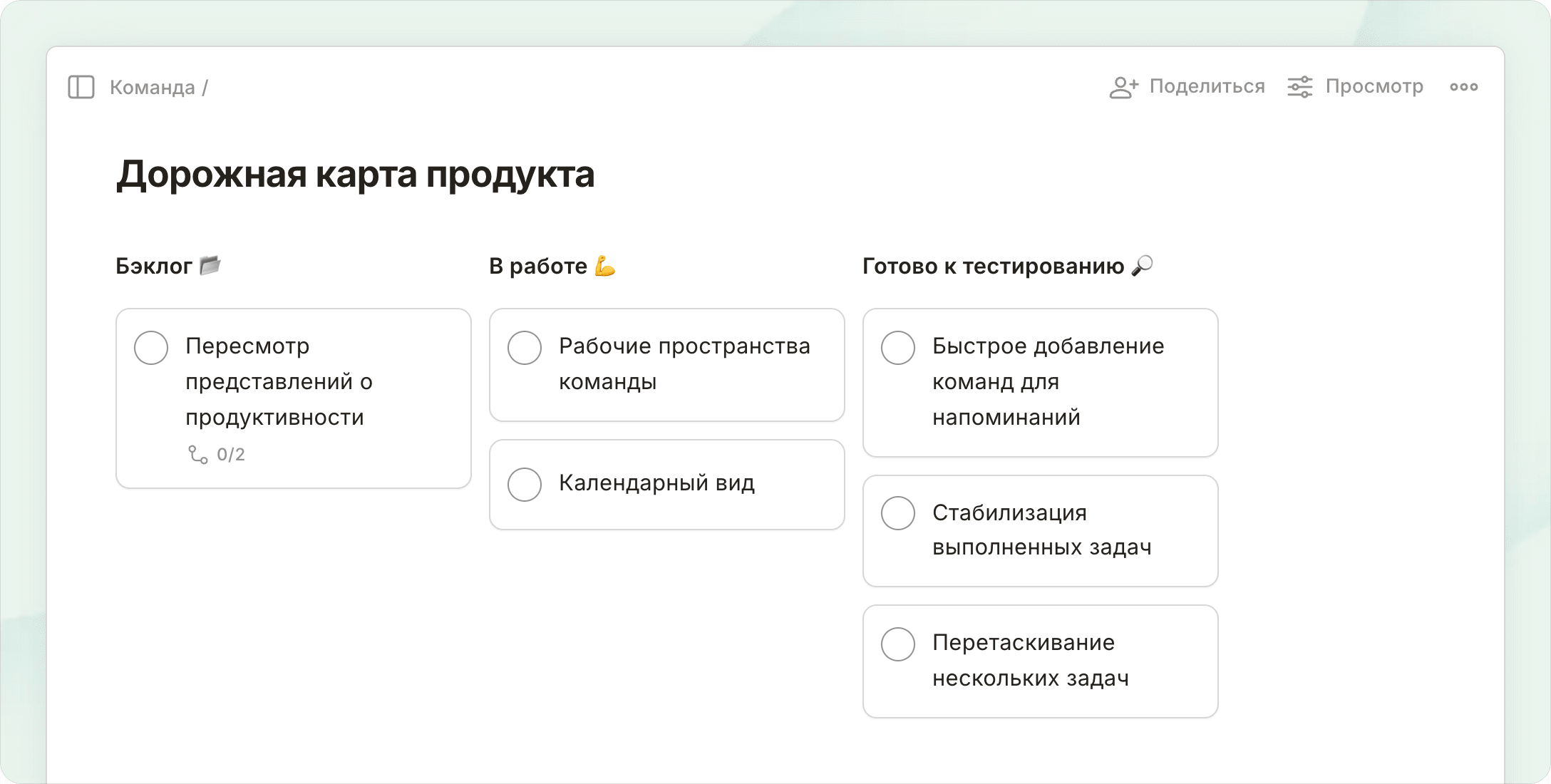Screen dimensions: 1551x784
Task: Click the folder emoji beside Бэклог
Action: coord(210,265)
